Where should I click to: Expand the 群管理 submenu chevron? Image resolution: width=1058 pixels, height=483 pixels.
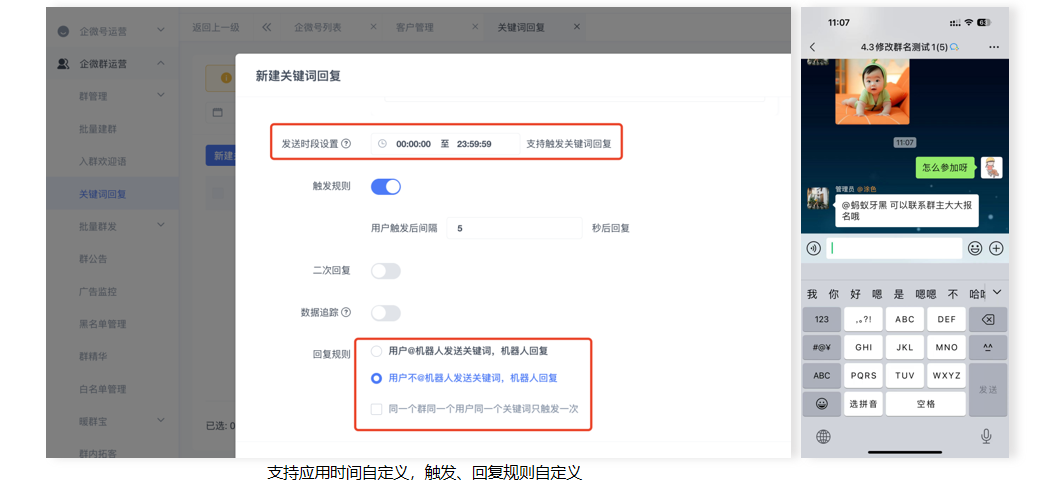pyautogui.click(x=161, y=96)
